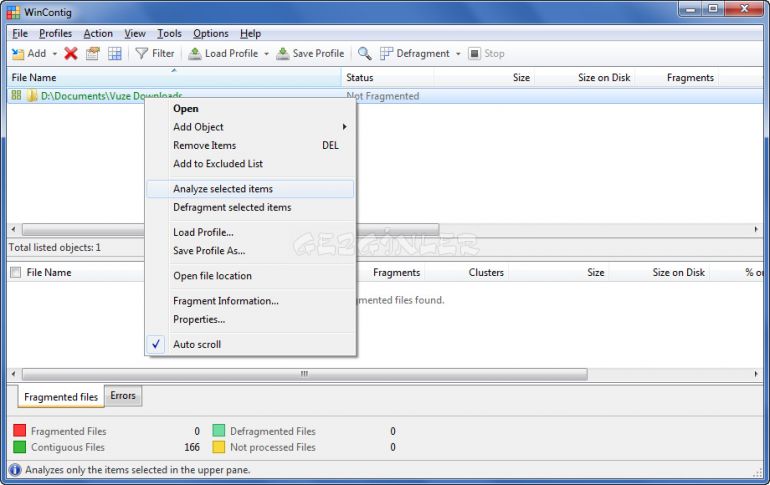Open Fragment Information... dialog
The image size is (770, 485).
[x=250, y=301]
